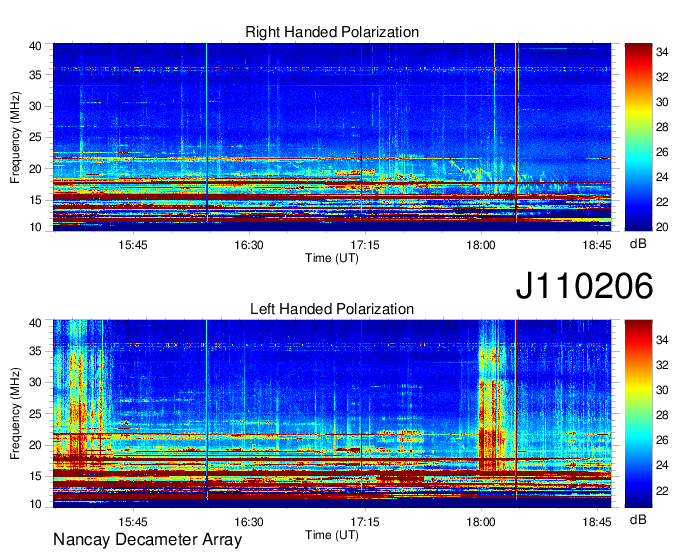Click the 16:30 time tick under the Right Handed plot
This screenshot has height=552, width=680.
(x=249, y=245)
